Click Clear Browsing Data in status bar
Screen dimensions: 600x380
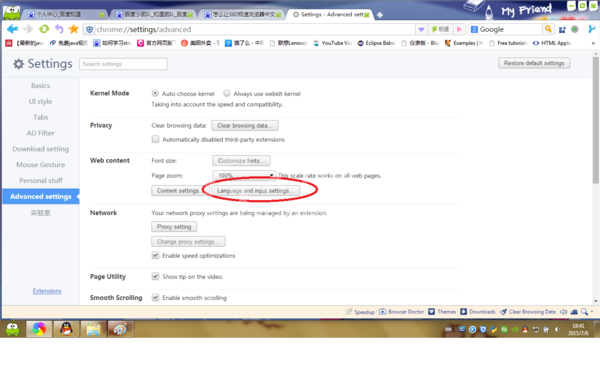528,312
